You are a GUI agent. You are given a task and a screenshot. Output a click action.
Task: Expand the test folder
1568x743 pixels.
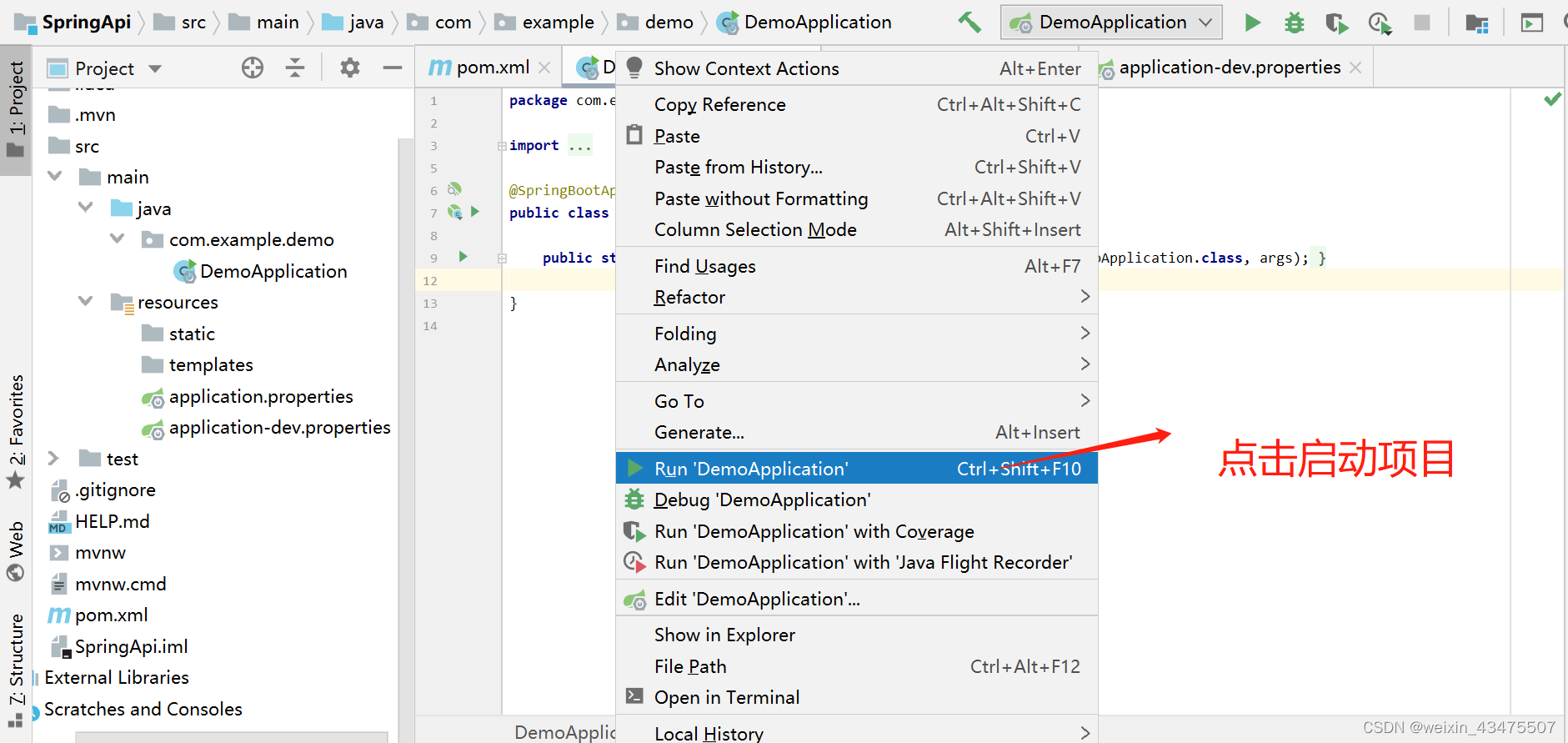coord(53,459)
